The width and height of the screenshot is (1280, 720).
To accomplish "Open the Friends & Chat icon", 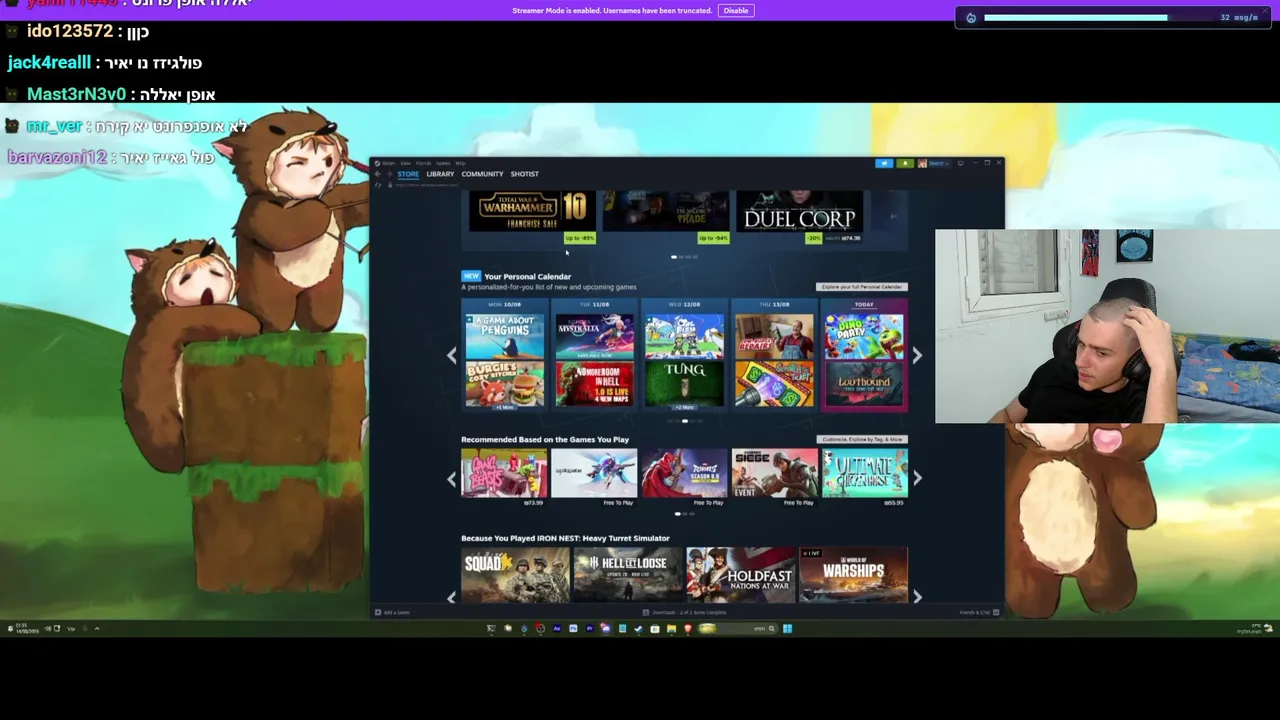I will (x=996, y=612).
